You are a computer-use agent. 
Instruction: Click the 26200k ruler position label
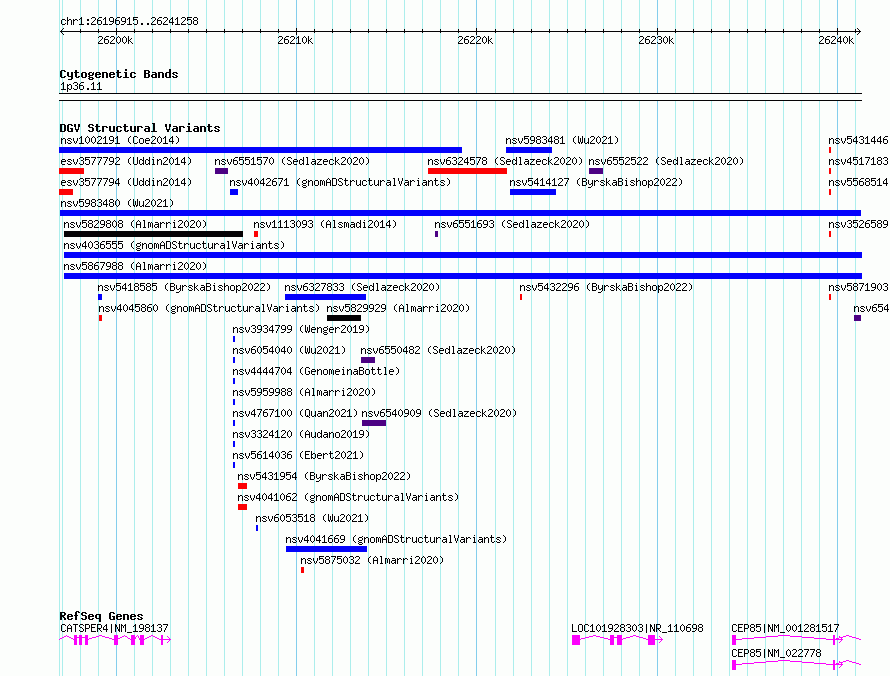[115, 40]
